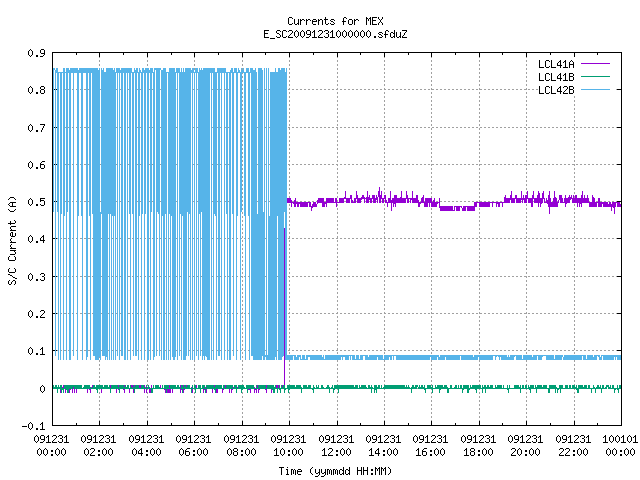Click the green LCL41B legend line sample

pos(595,76)
